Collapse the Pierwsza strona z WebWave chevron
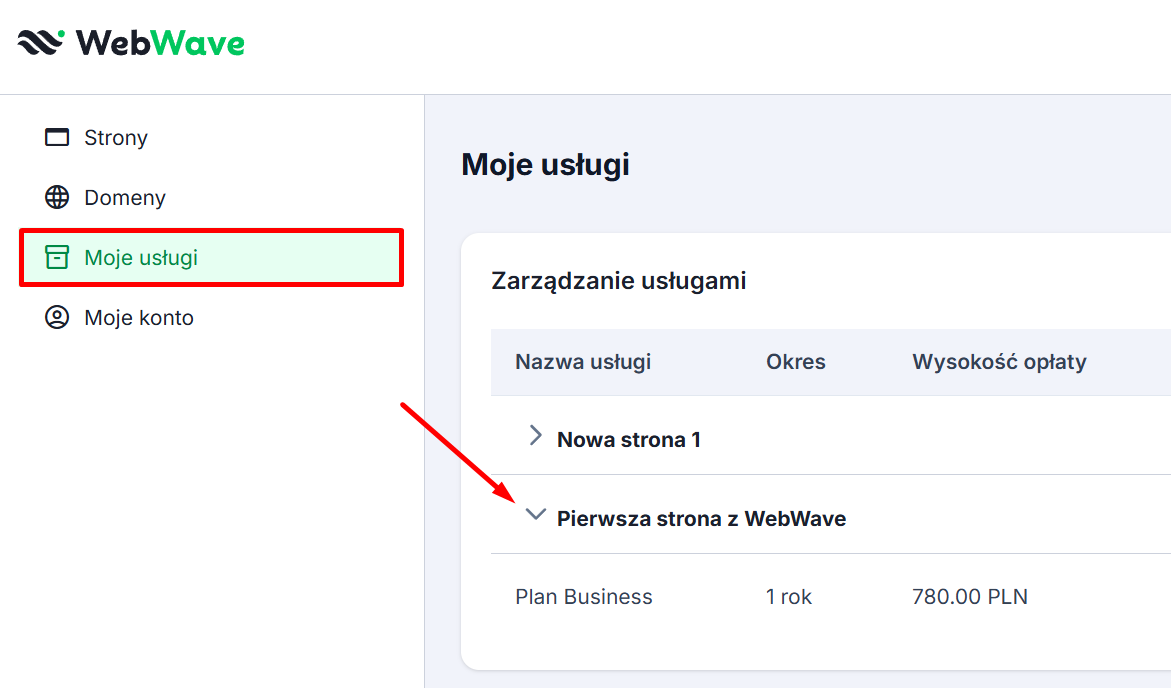 [x=536, y=515]
